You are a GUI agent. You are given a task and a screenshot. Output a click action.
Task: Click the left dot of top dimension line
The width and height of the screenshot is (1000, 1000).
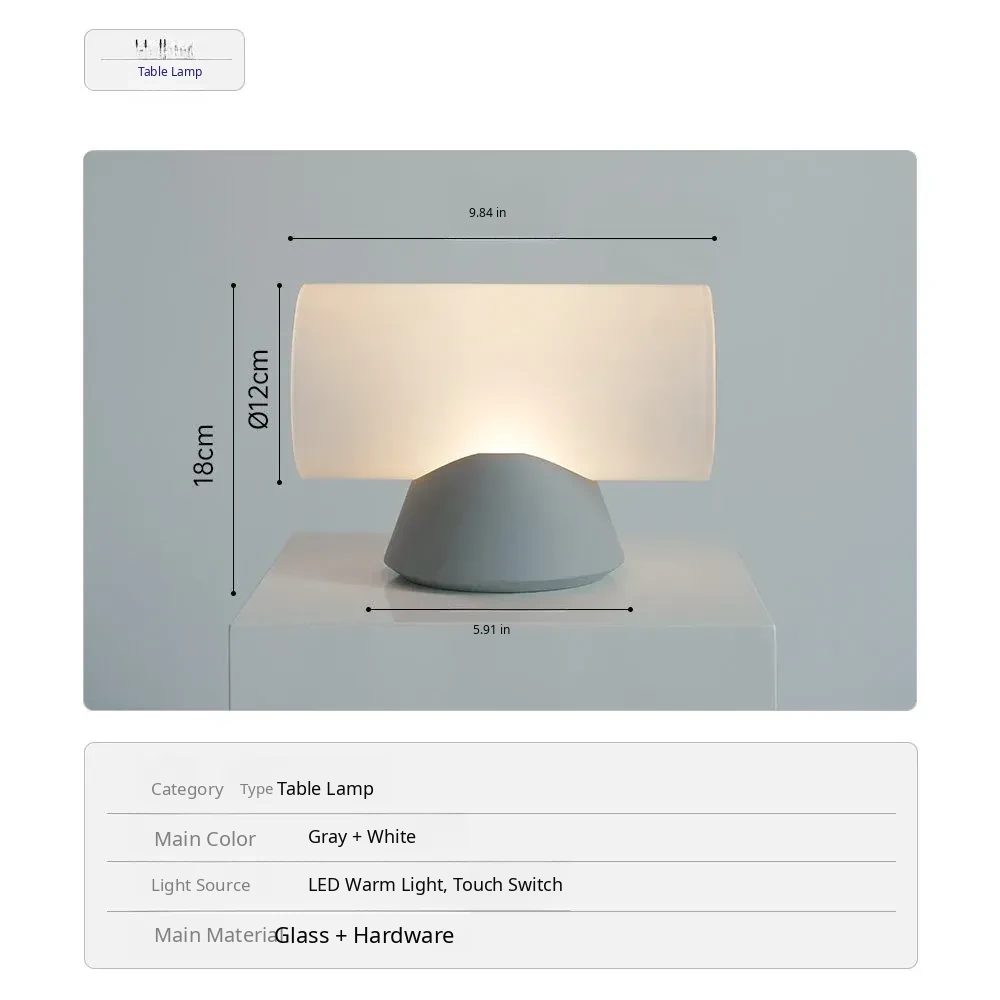tap(291, 239)
